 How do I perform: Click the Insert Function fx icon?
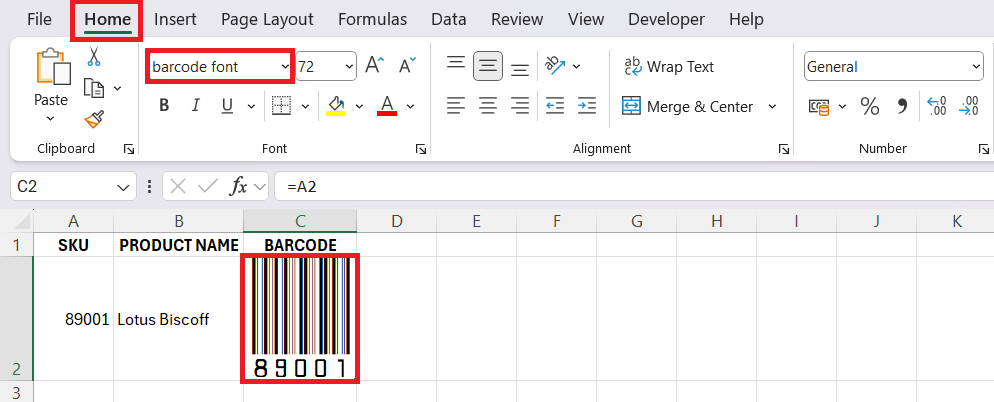(238, 186)
